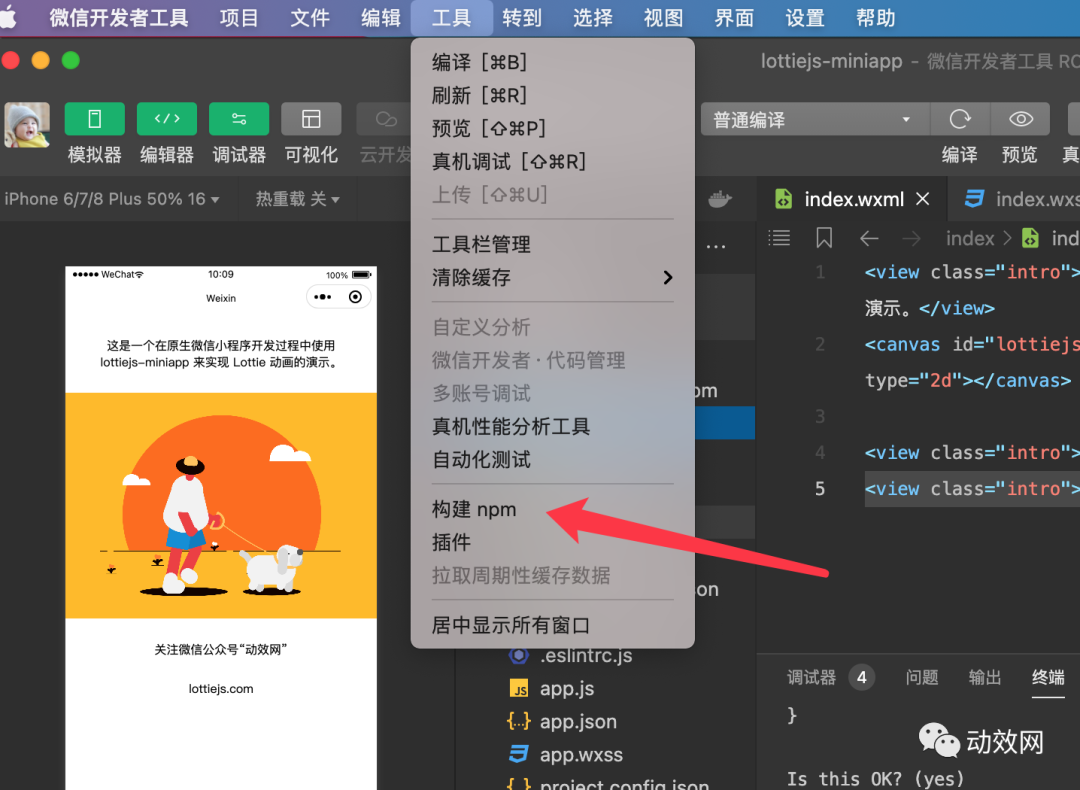This screenshot has width=1080, height=790.
Task: Select 插件 menu entry
Action: pos(552,543)
